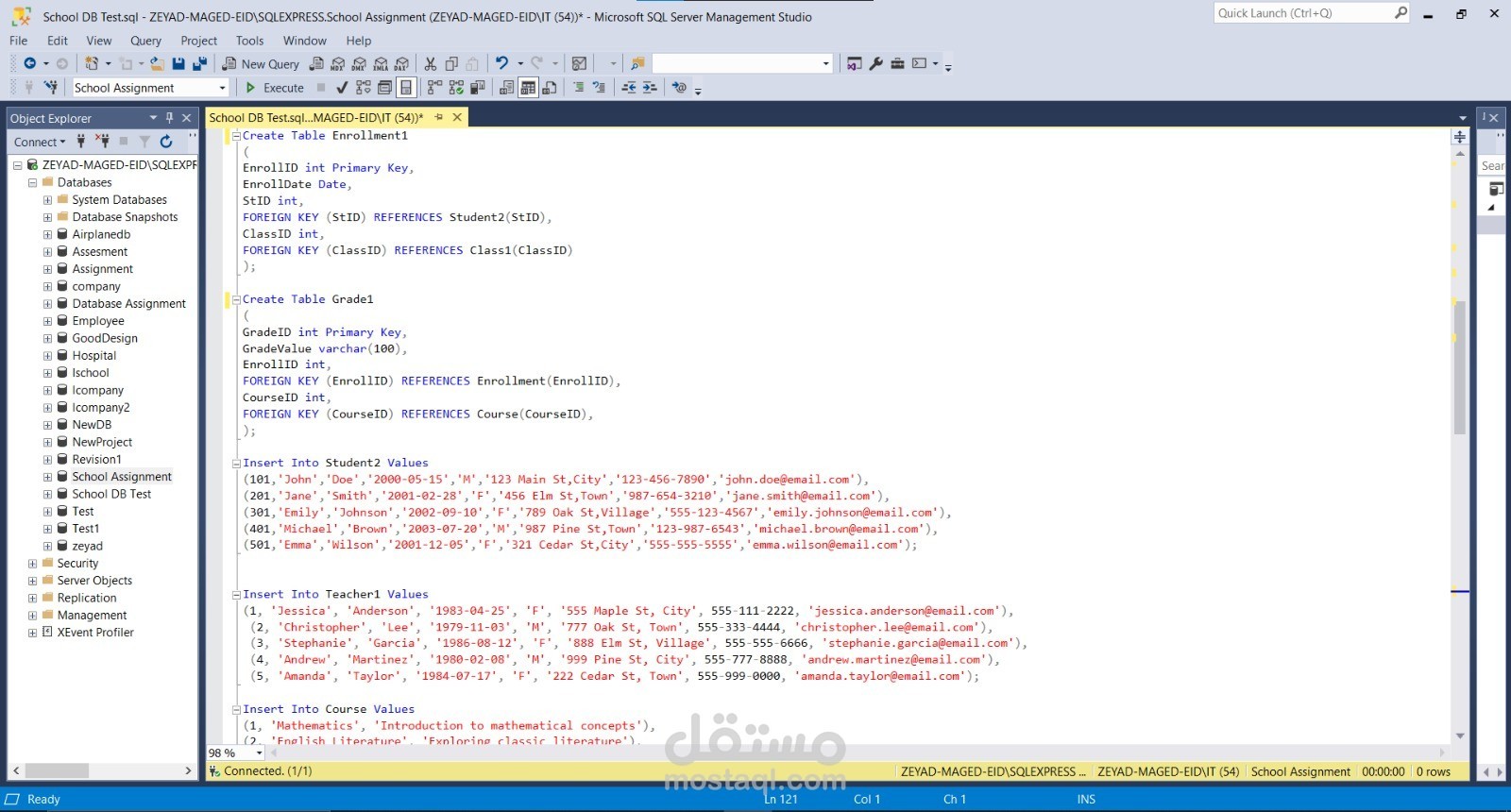Open the Help menu
The height and width of the screenshot is (812, 1511).
click(359, 41)
